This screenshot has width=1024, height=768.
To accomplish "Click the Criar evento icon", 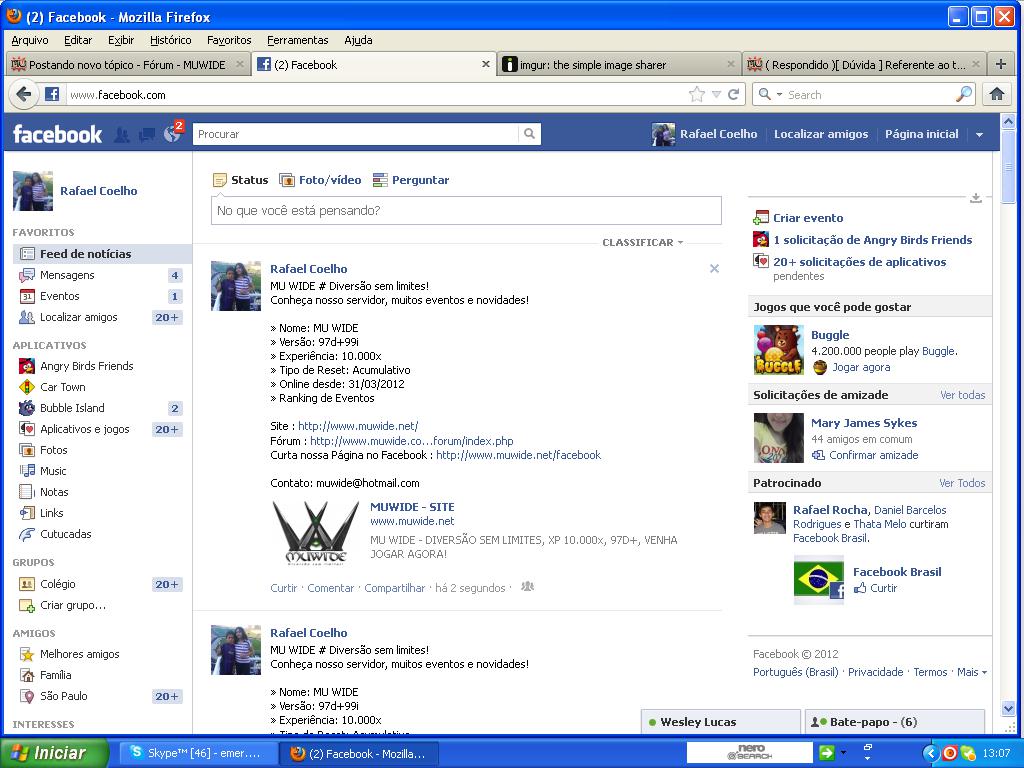I will click(x=761, y=217).
